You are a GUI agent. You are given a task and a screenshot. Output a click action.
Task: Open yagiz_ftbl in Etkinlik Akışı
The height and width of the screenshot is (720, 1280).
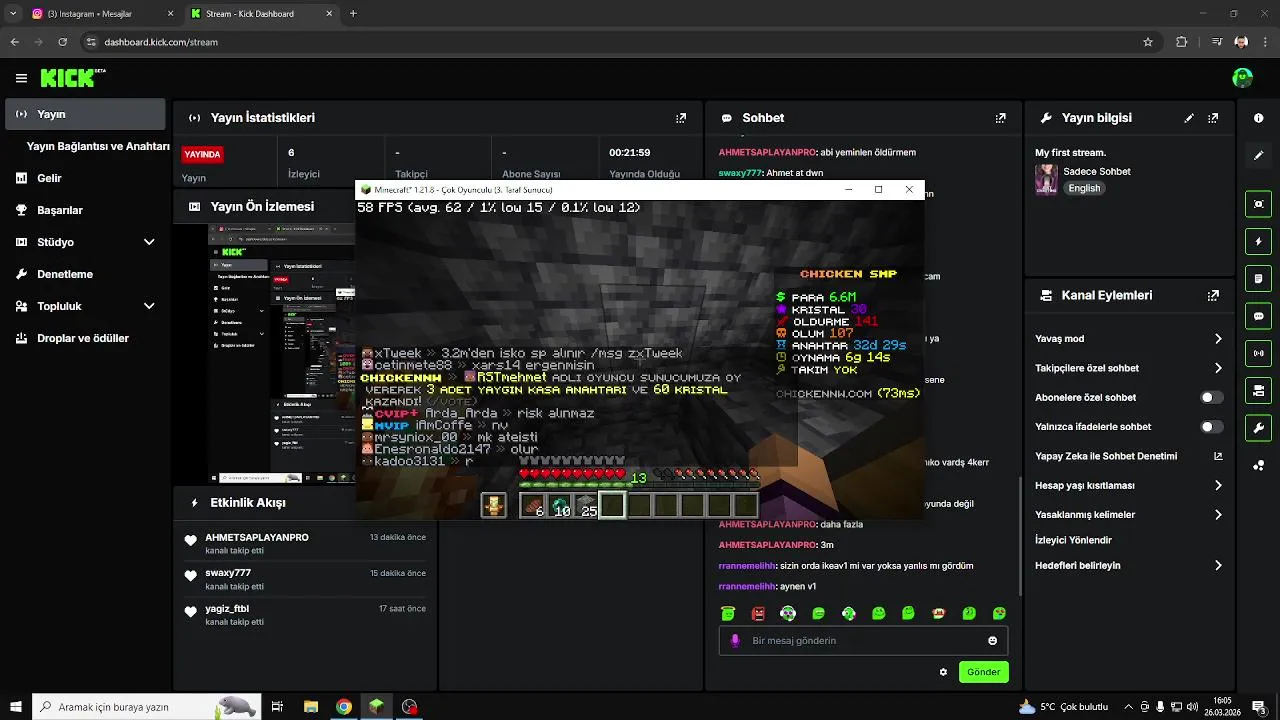tap(227, 608)
